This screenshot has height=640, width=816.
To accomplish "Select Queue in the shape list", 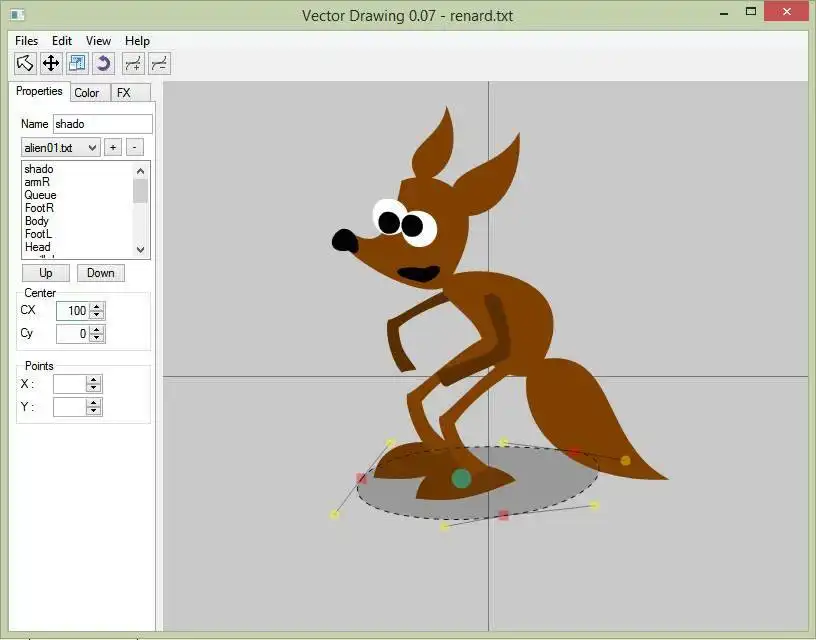I will pos(40,195).
